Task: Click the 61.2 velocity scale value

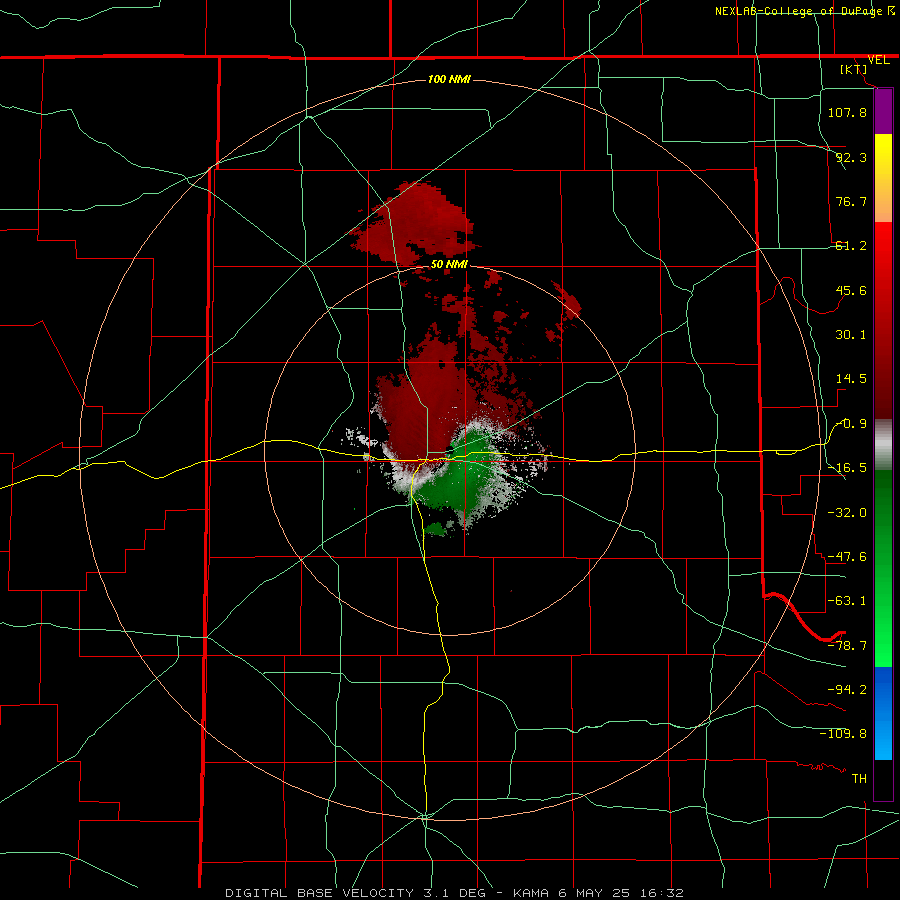Action: (851, 246)
